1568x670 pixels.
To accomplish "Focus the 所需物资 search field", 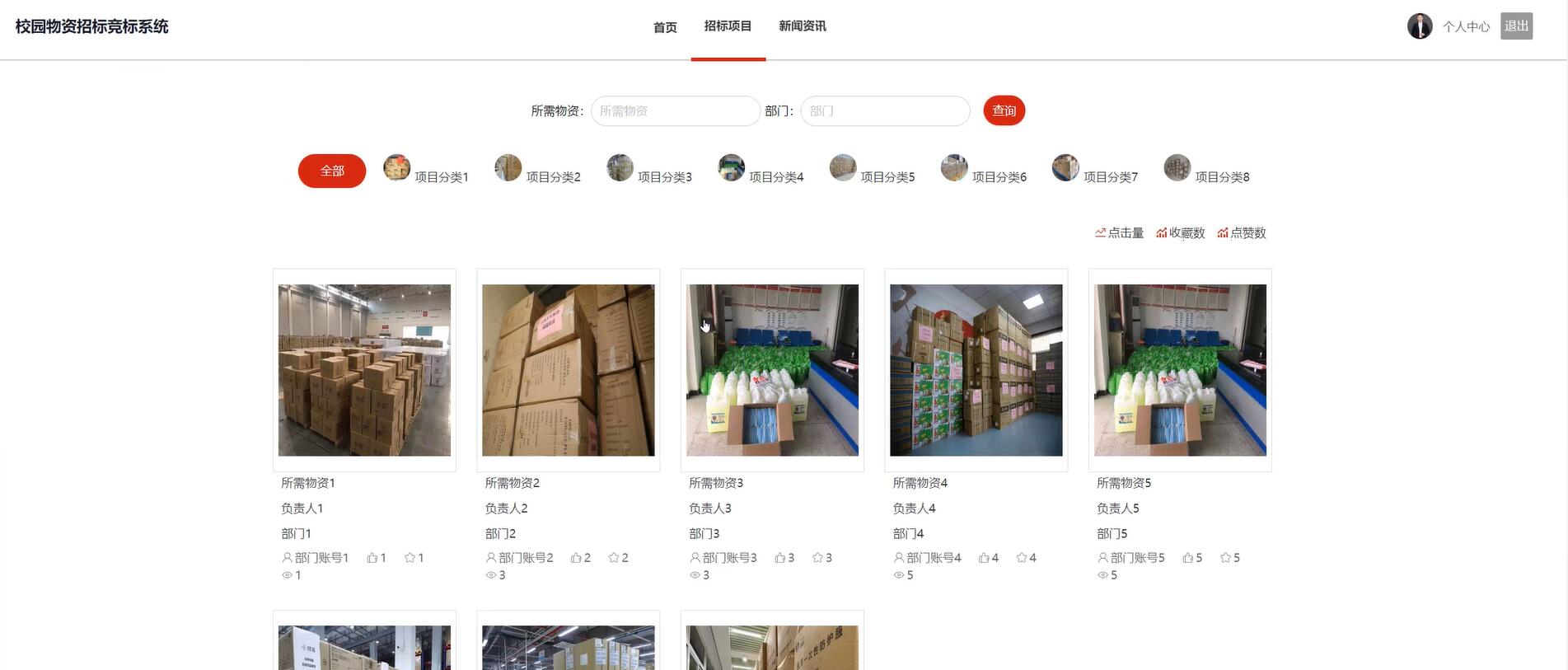I will point(676,111).
